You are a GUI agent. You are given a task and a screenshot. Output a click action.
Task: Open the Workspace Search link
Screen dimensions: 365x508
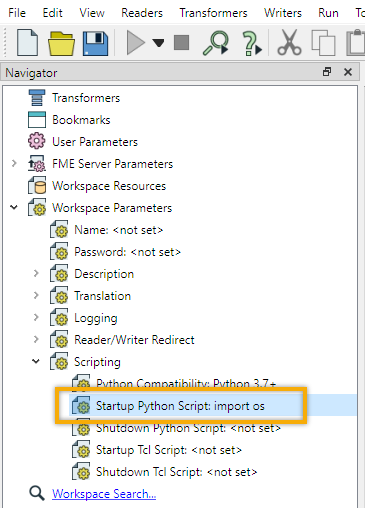104,494
